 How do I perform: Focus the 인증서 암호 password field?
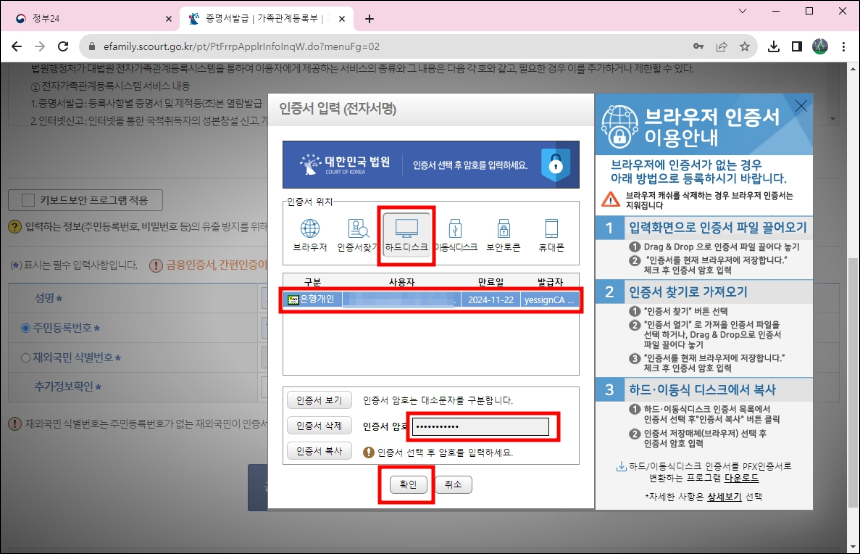(x=480, y=427)
